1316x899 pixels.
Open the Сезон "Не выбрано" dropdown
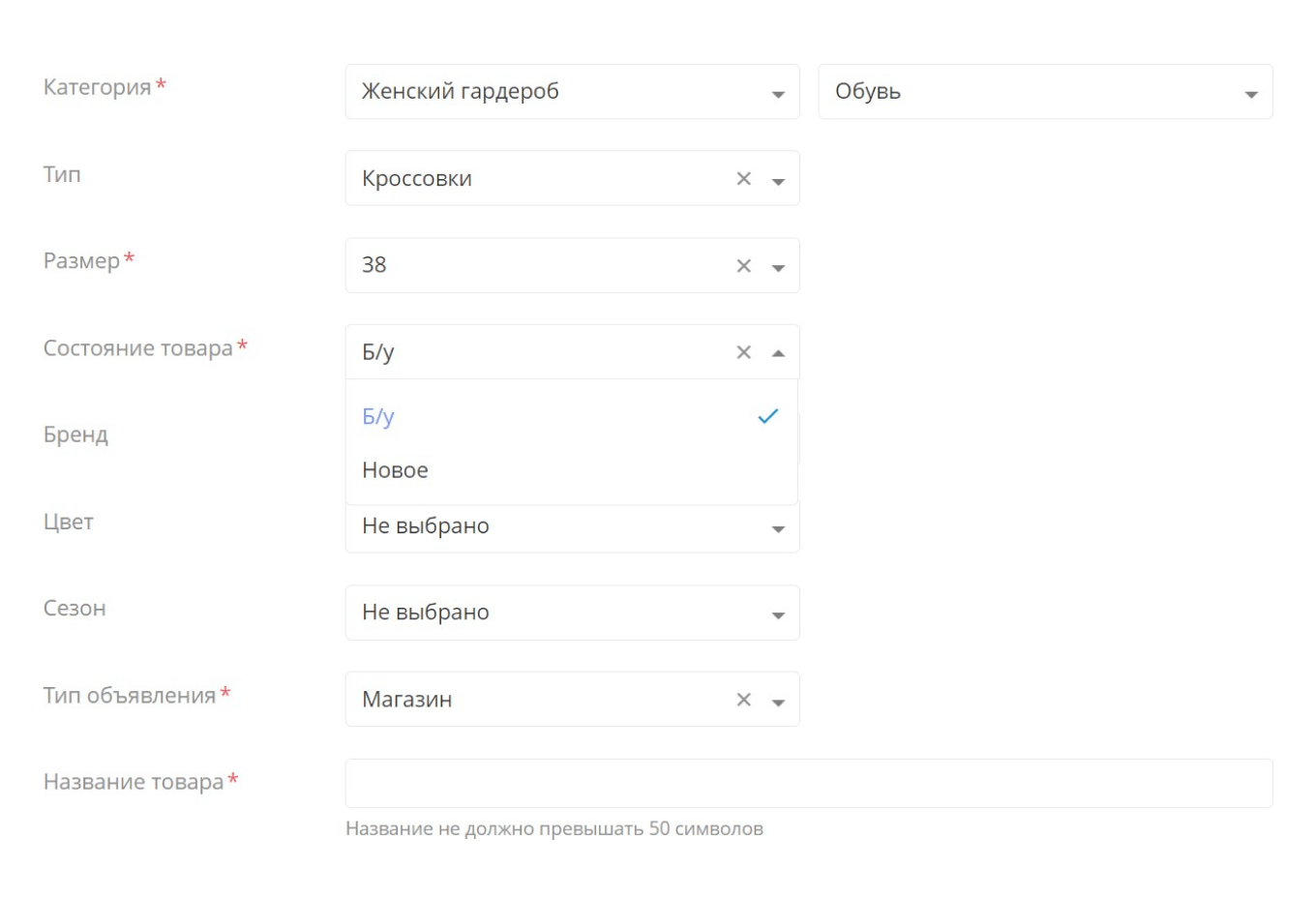pyautogui.click(x=572, y=613)
